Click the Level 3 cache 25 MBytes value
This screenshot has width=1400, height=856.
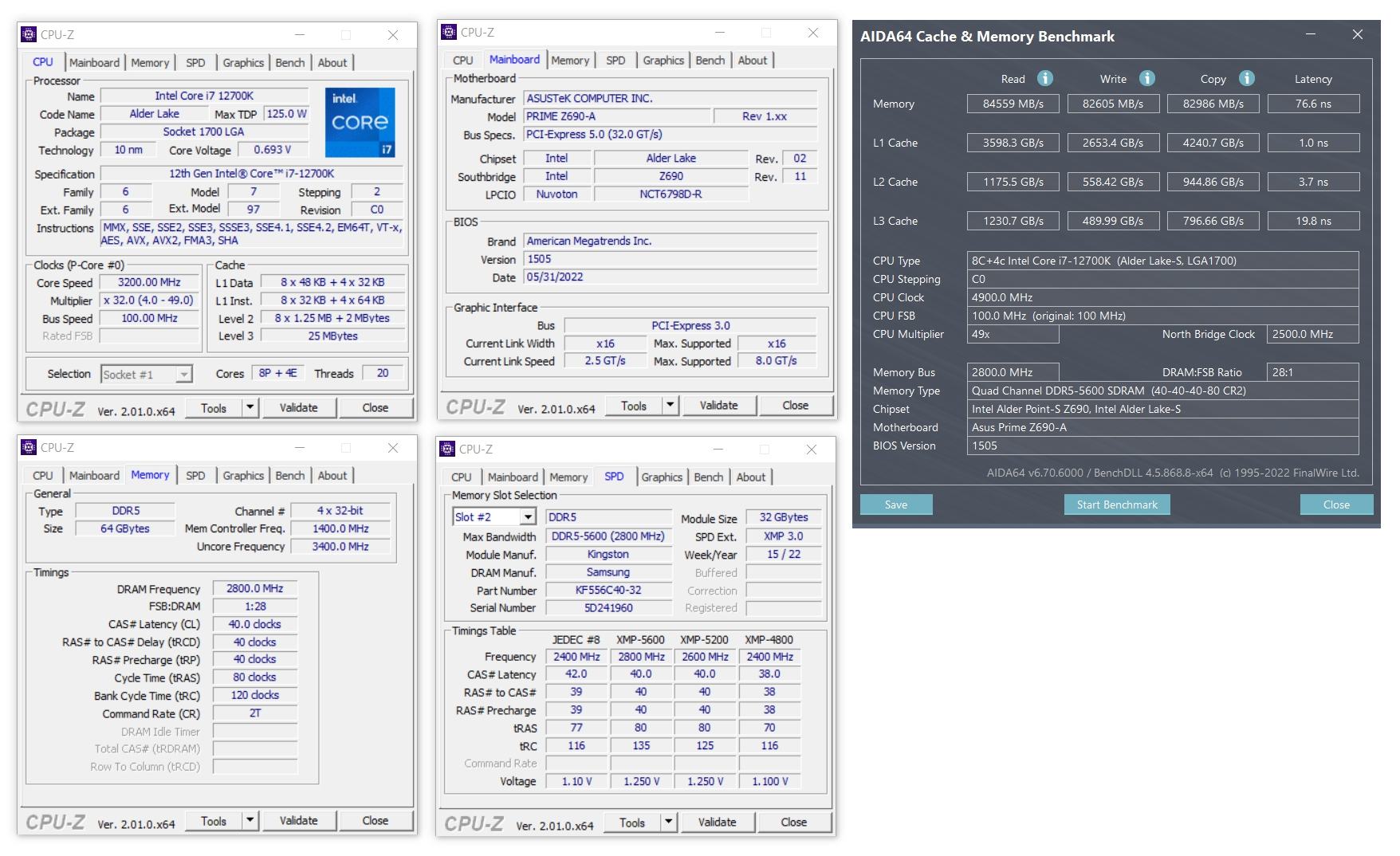point(332,336)
